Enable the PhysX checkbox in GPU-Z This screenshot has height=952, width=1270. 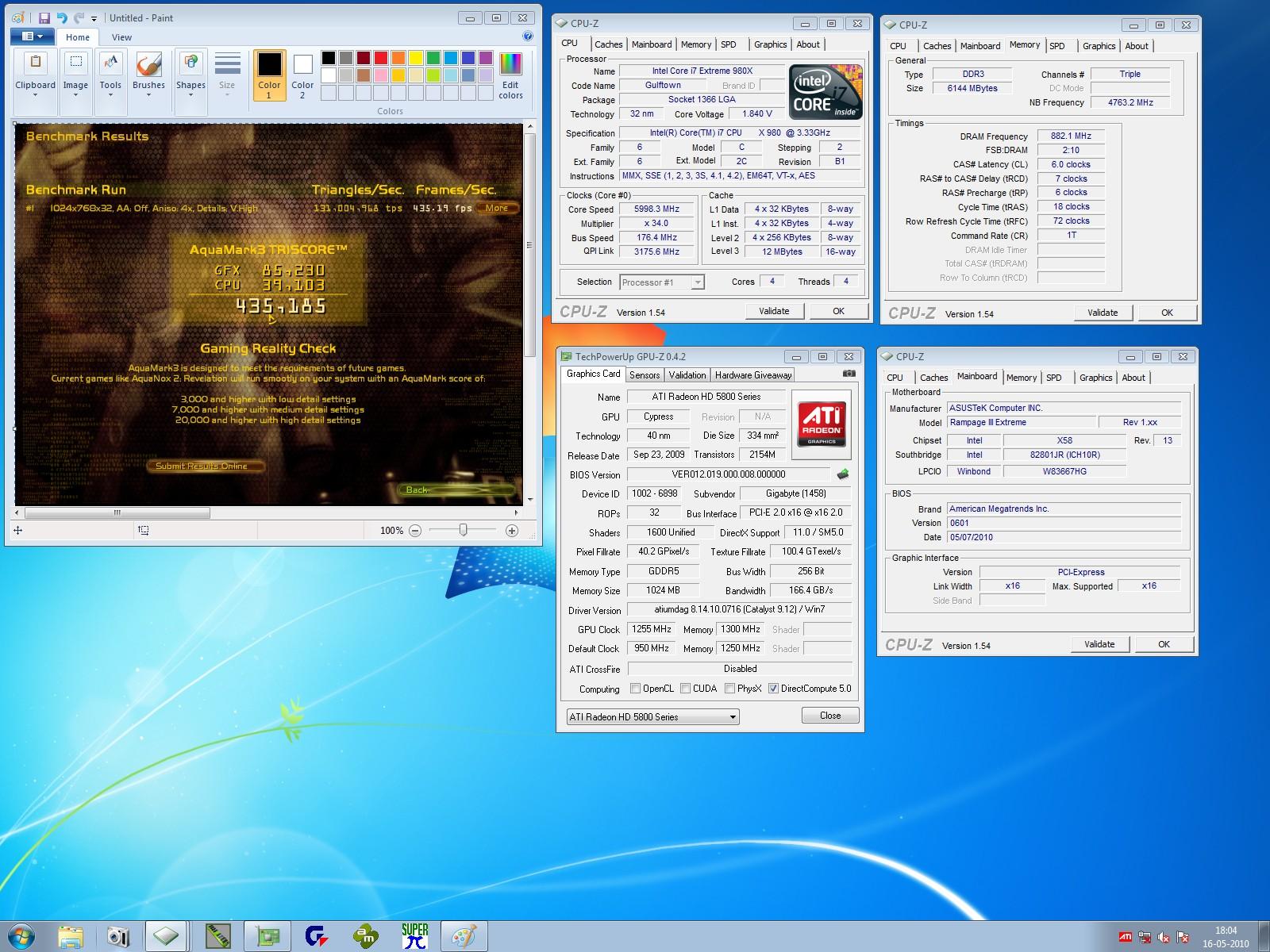click(729, 689)
